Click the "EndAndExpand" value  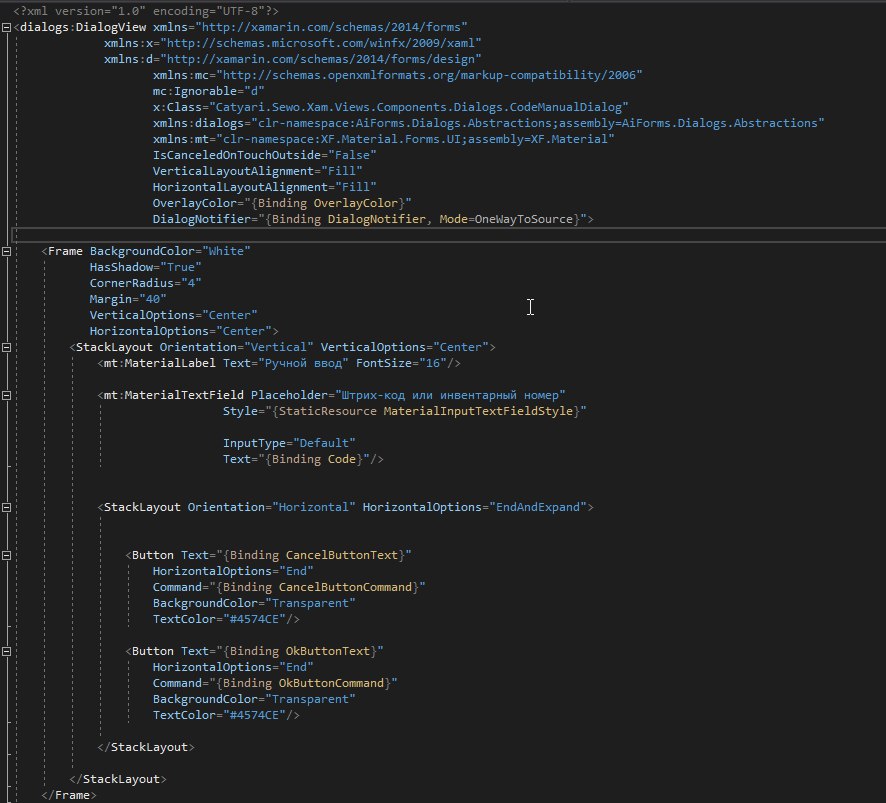538,507
